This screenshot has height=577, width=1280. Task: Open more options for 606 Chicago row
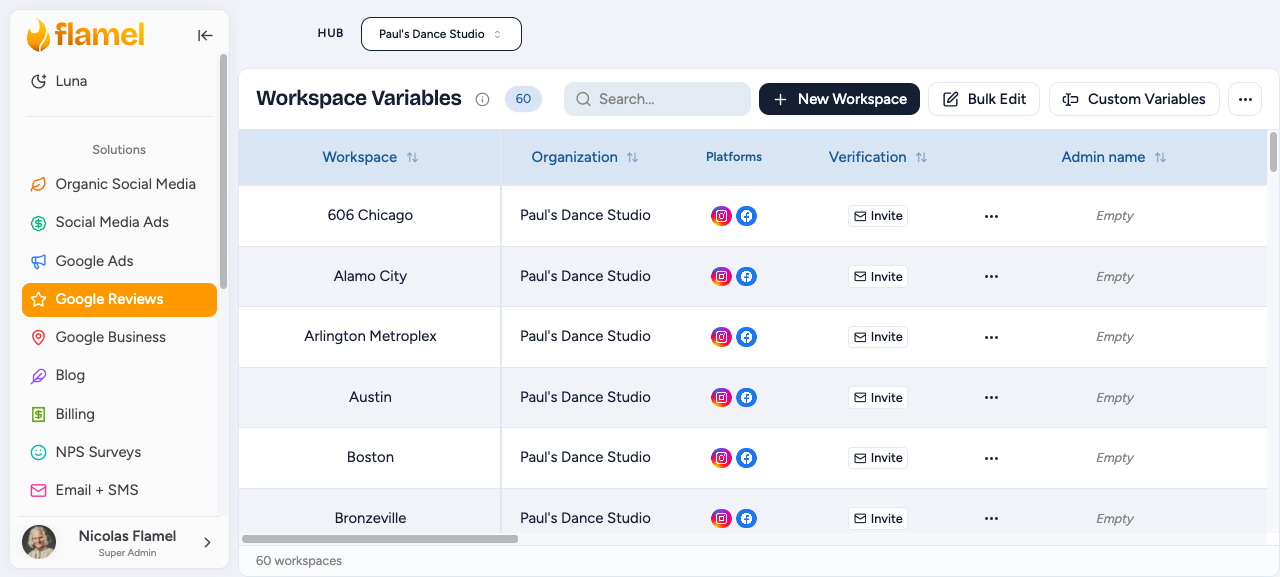[991, 216]
